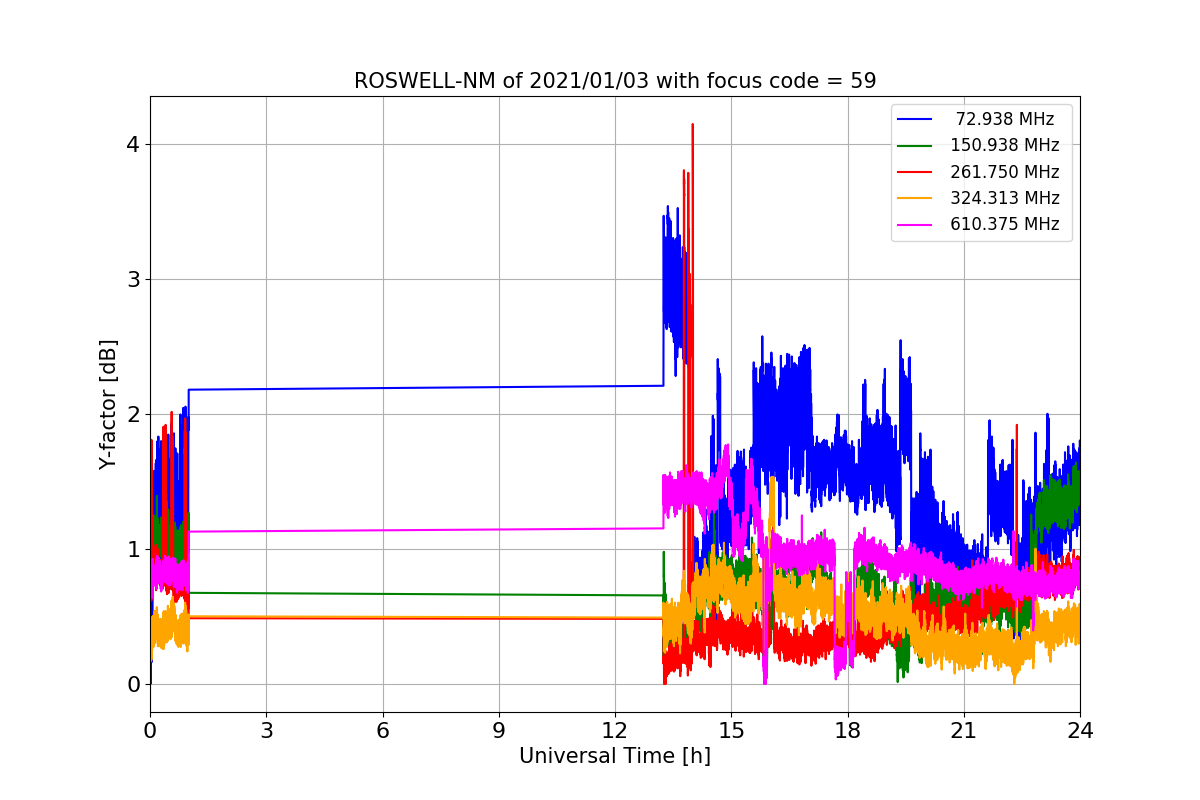
Task: Click x-axis tick label 24
Action: [x=1080, y=731]
